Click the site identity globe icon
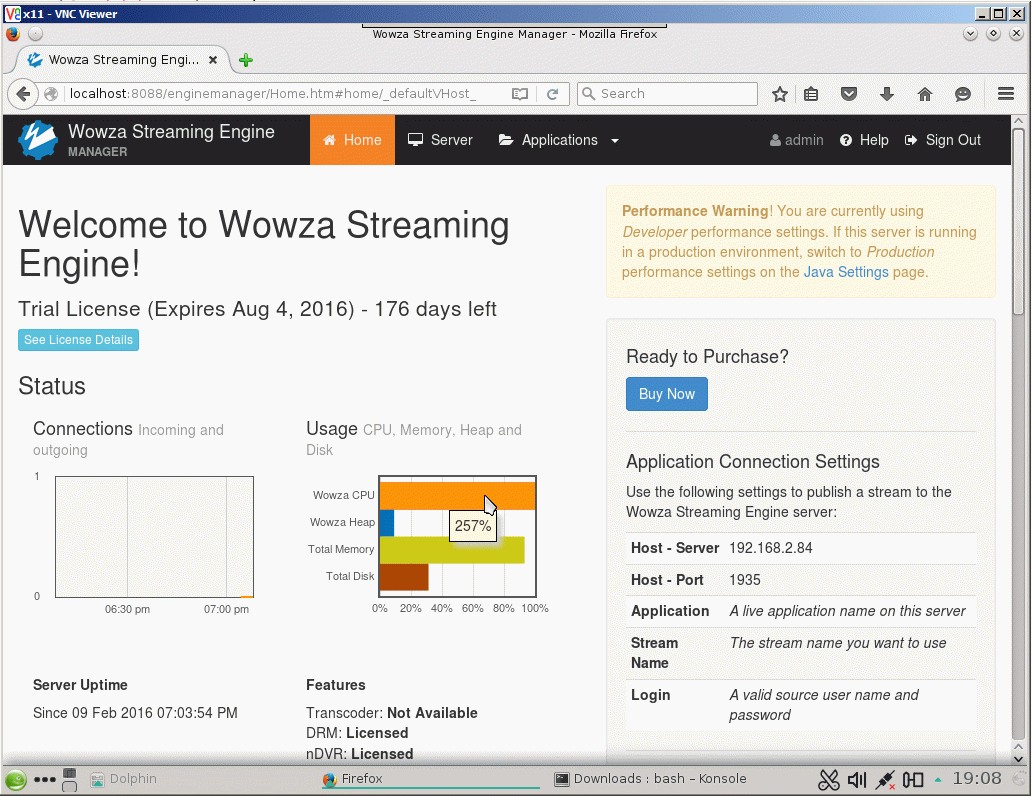 coord(51,94)
